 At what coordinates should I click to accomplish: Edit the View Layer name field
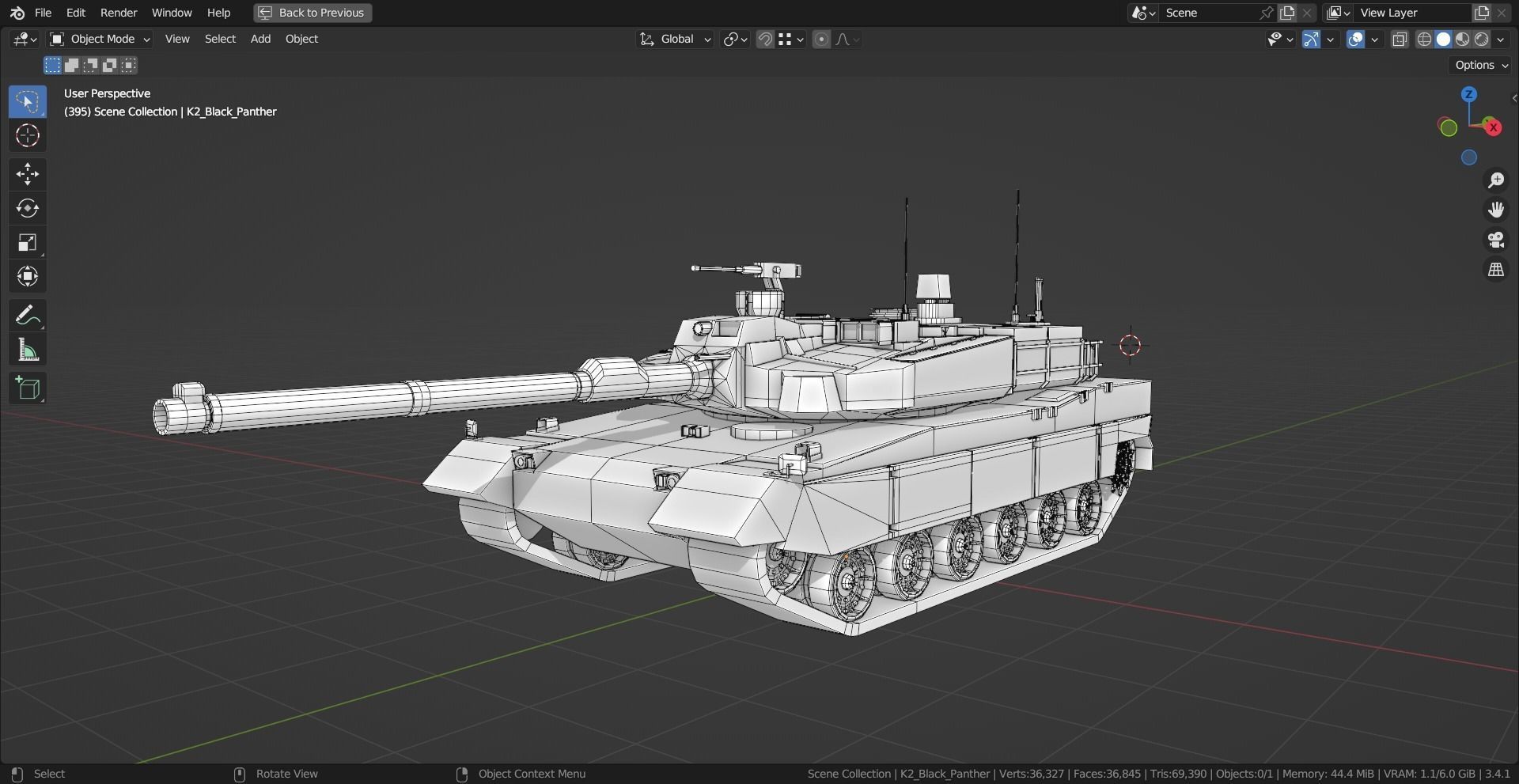1412,13
